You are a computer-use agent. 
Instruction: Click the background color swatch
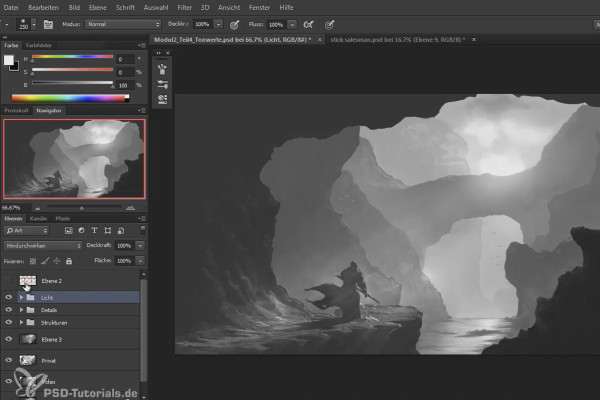15,67
